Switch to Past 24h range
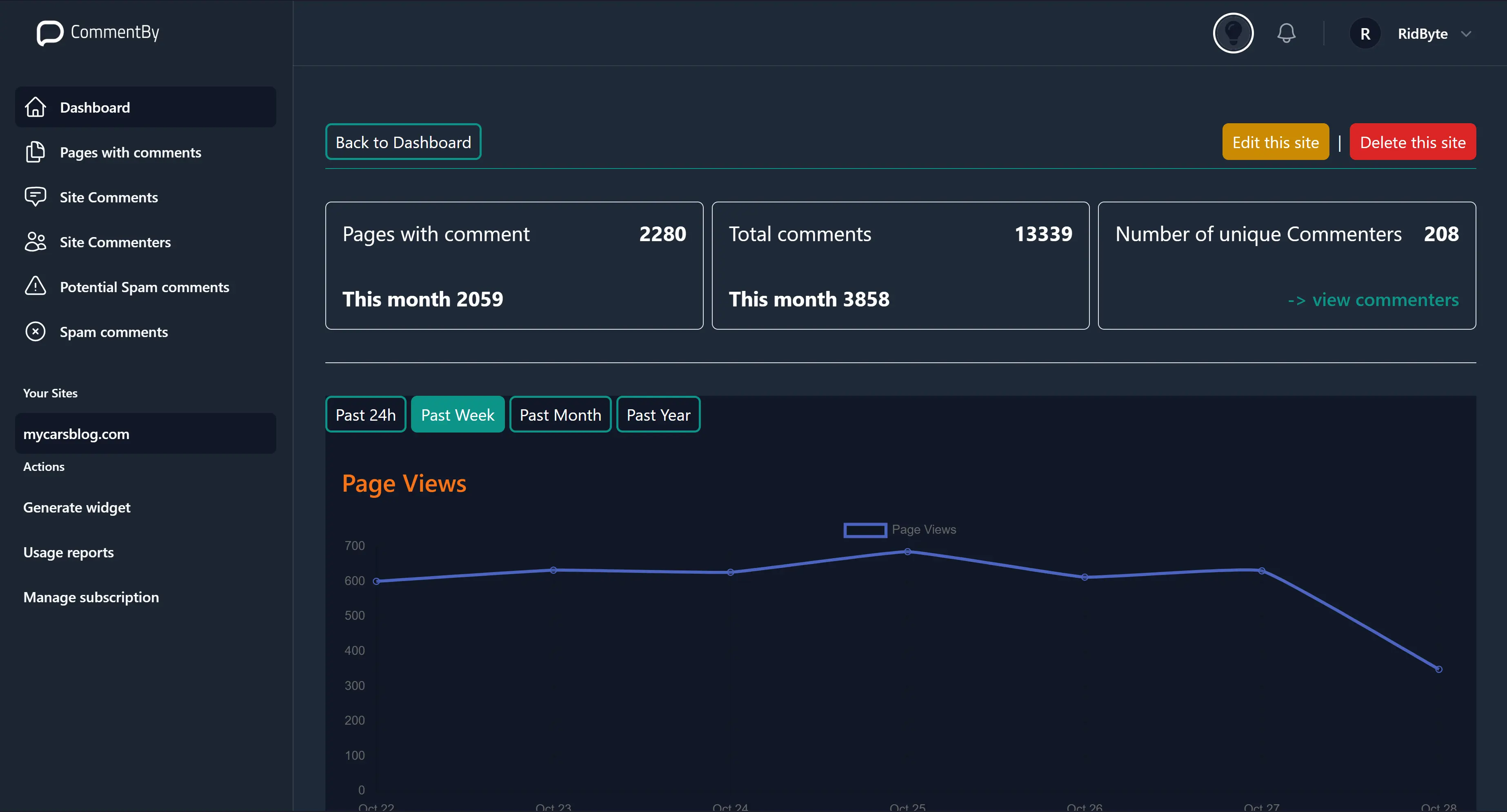Image resolution: width=1507 pixels, height=812 pixels. click(x=365, y=414)
